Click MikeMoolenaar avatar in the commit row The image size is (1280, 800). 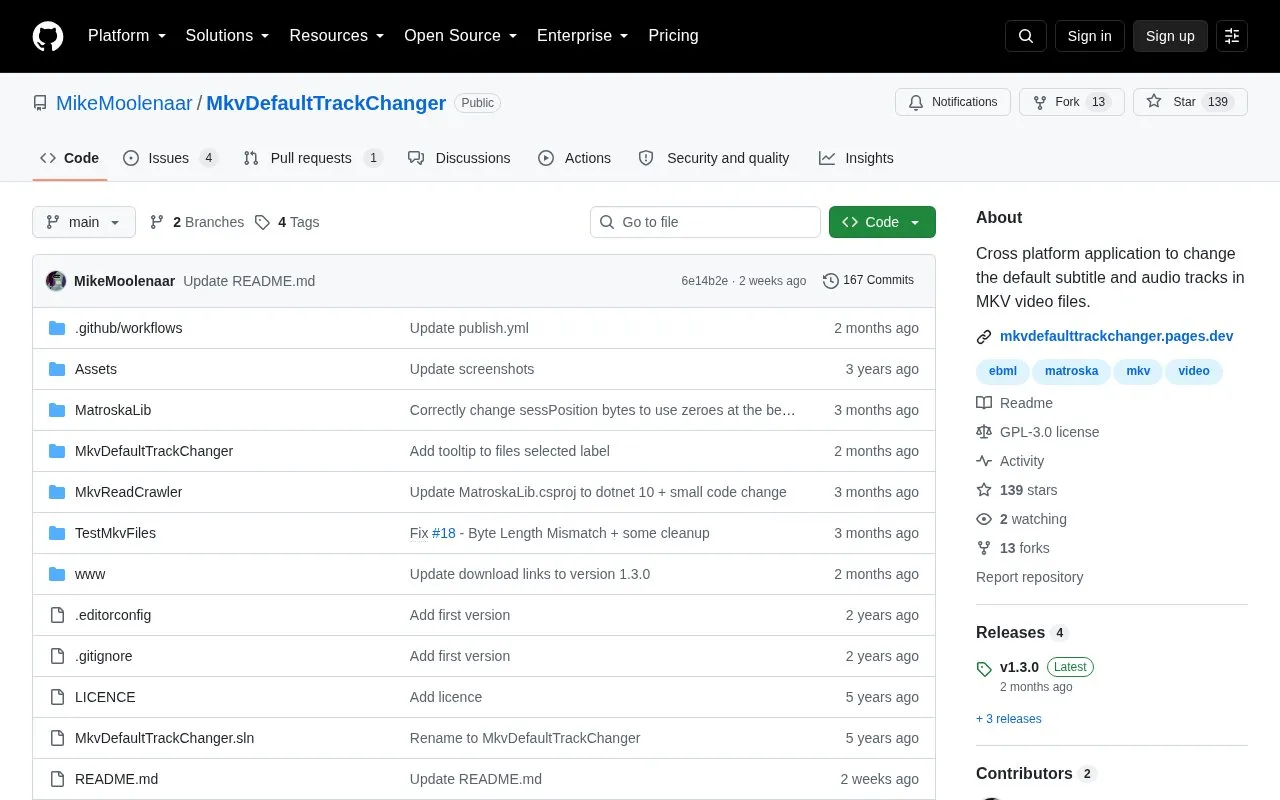[x=56, y=281]
